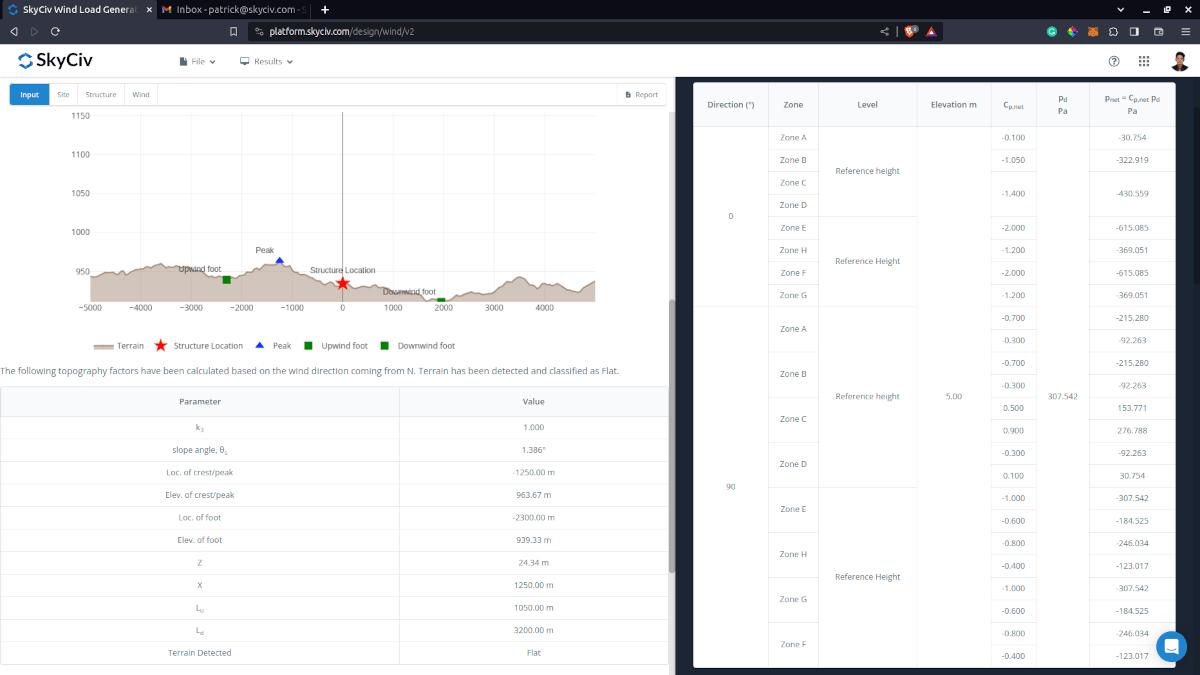Toggle Peak series in chart legend
Viewport: 1200px width, 675px height.
click(x=274, y=346)
